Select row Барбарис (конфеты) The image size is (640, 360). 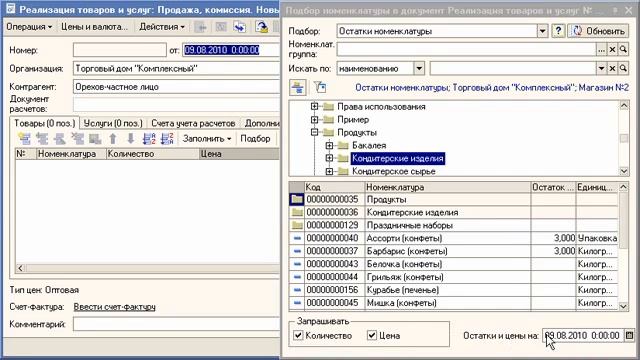tap(453, 251)
